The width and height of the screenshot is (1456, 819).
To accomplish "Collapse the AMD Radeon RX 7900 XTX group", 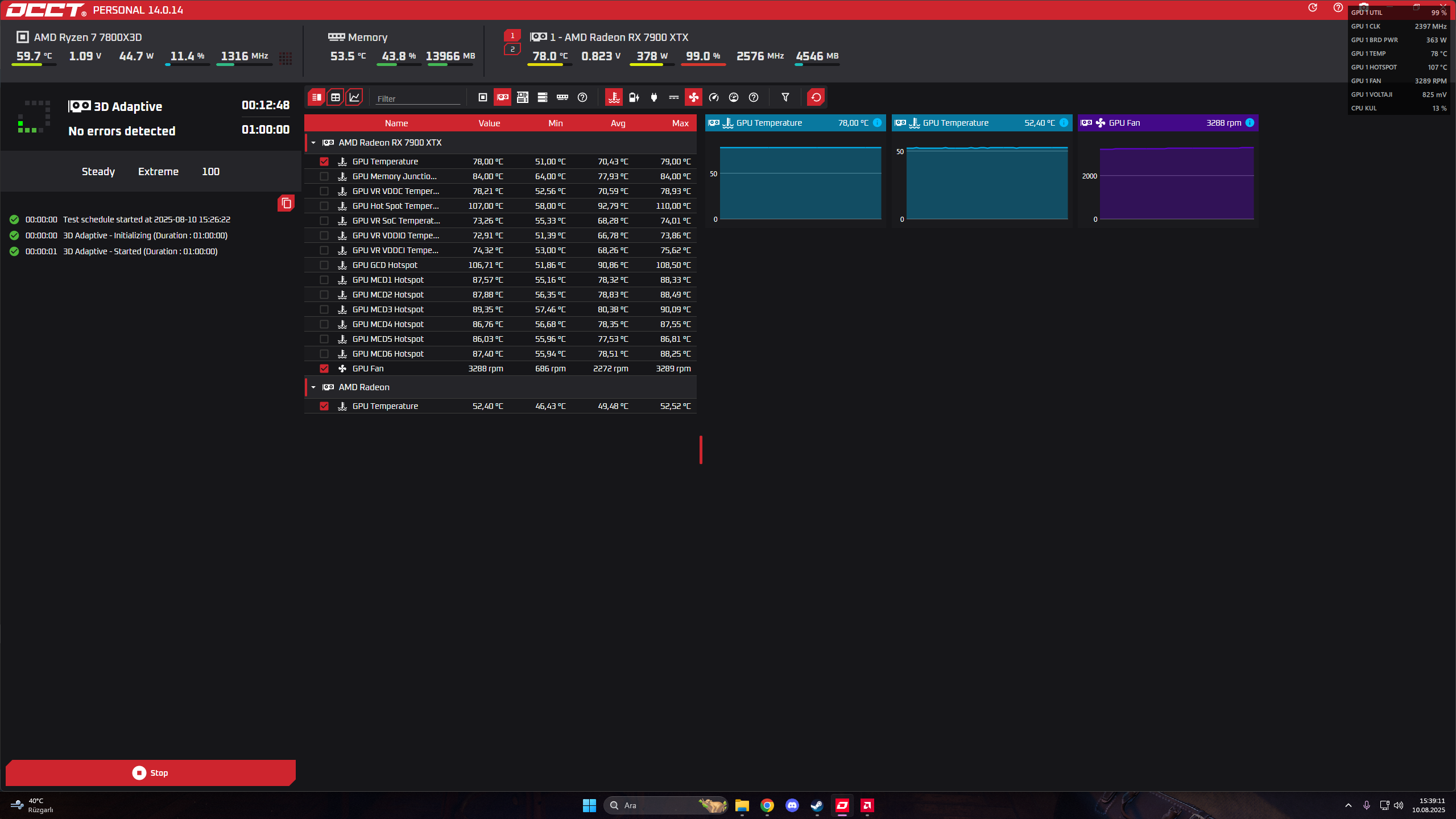I will tap(313, 143).
